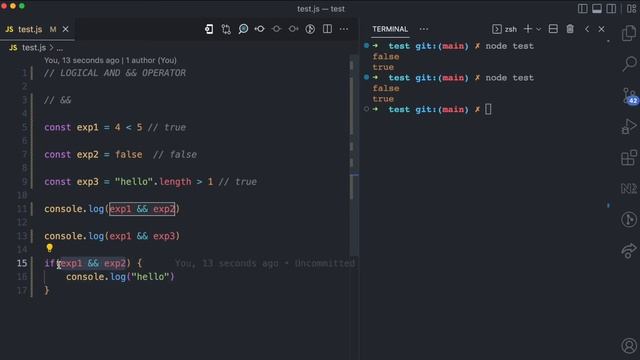This screenshot has height=360, width=640.
Task: Click 'const exp1 = 4 < 5' line
Action: pyautogui.click(x=93, y=127)
